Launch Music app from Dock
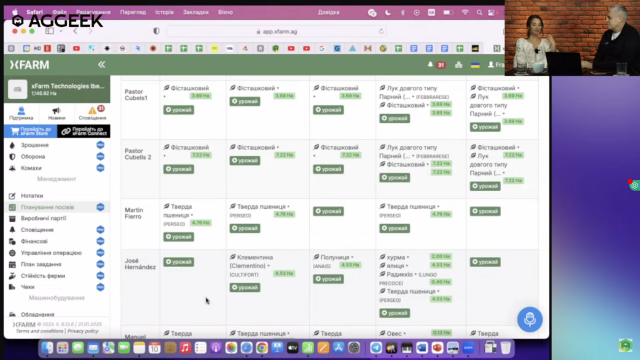The height and width of the screenshot is (360, 640). pyautogui.click(x=185, y=348)
